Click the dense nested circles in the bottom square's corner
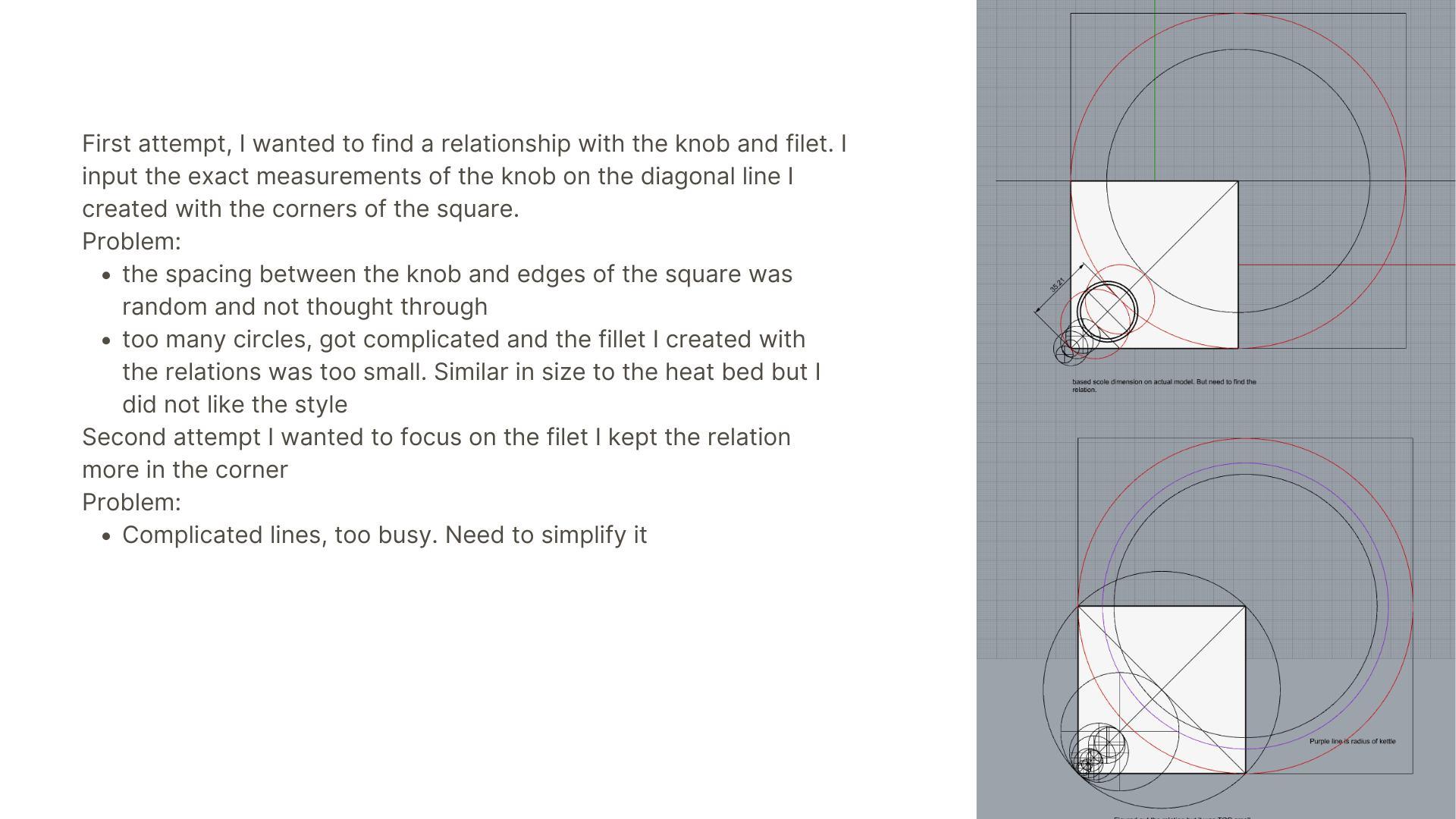The width and height of the screenshot is (1456, 819). click(1092, 758)
